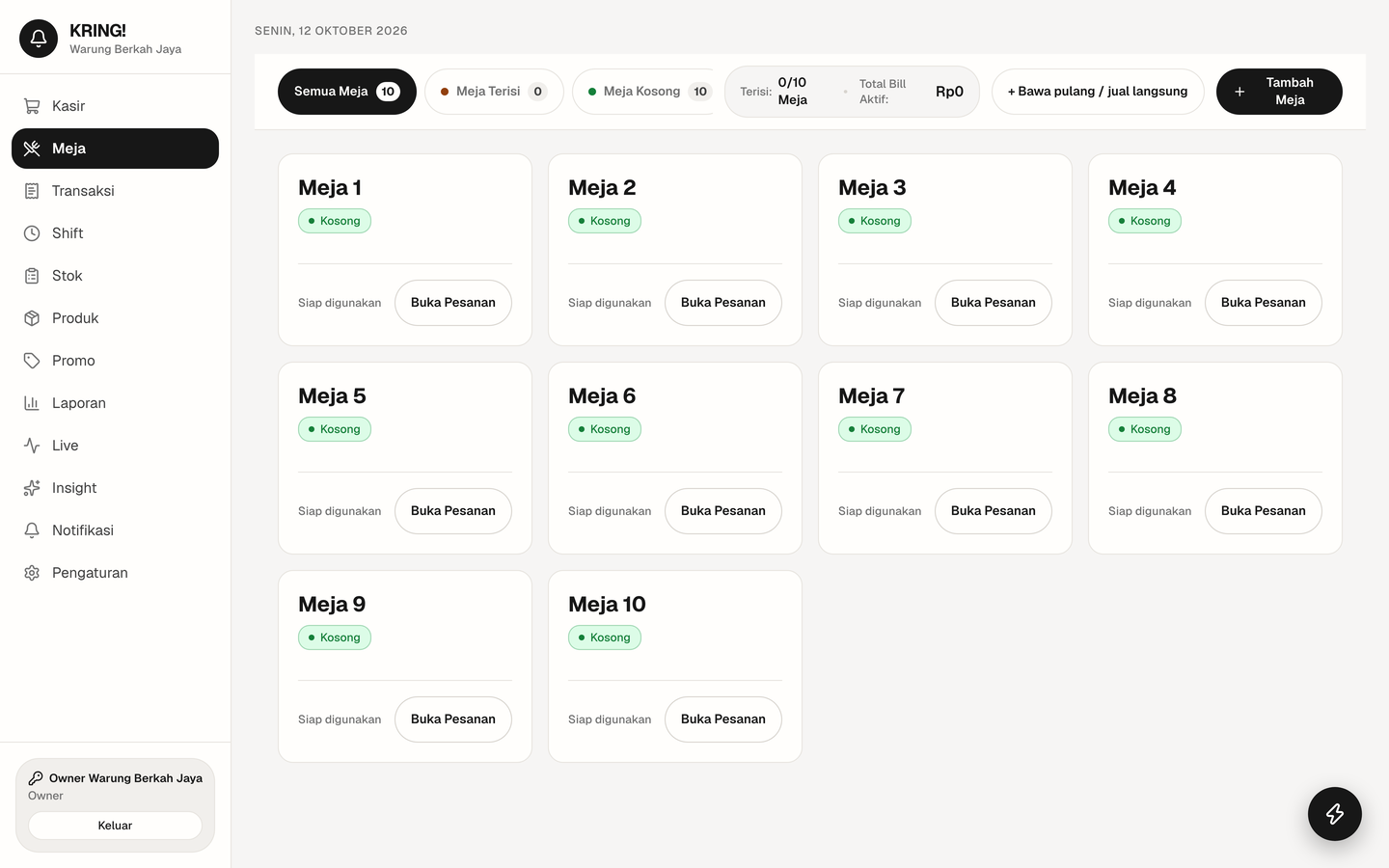Filter by Meja Terisi
Image resolution: width=1389 pixels, height=868 pixels.
494,92
